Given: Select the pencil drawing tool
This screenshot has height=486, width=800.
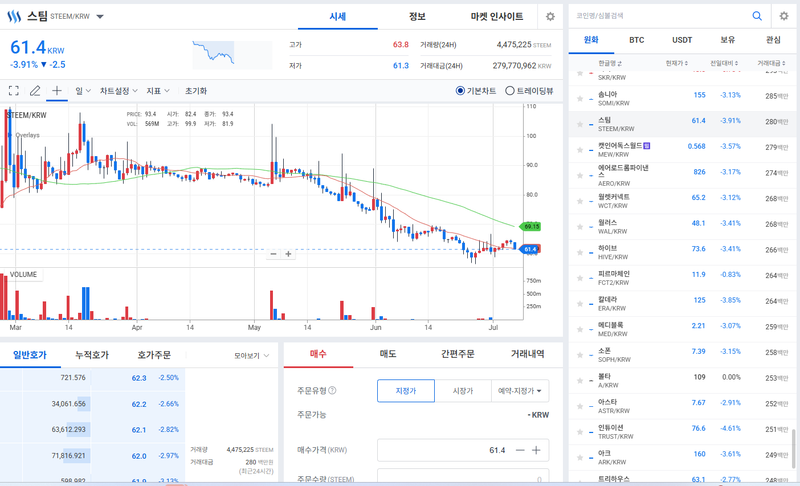Looking at the screenshot, I should click(x=35, y=91).
